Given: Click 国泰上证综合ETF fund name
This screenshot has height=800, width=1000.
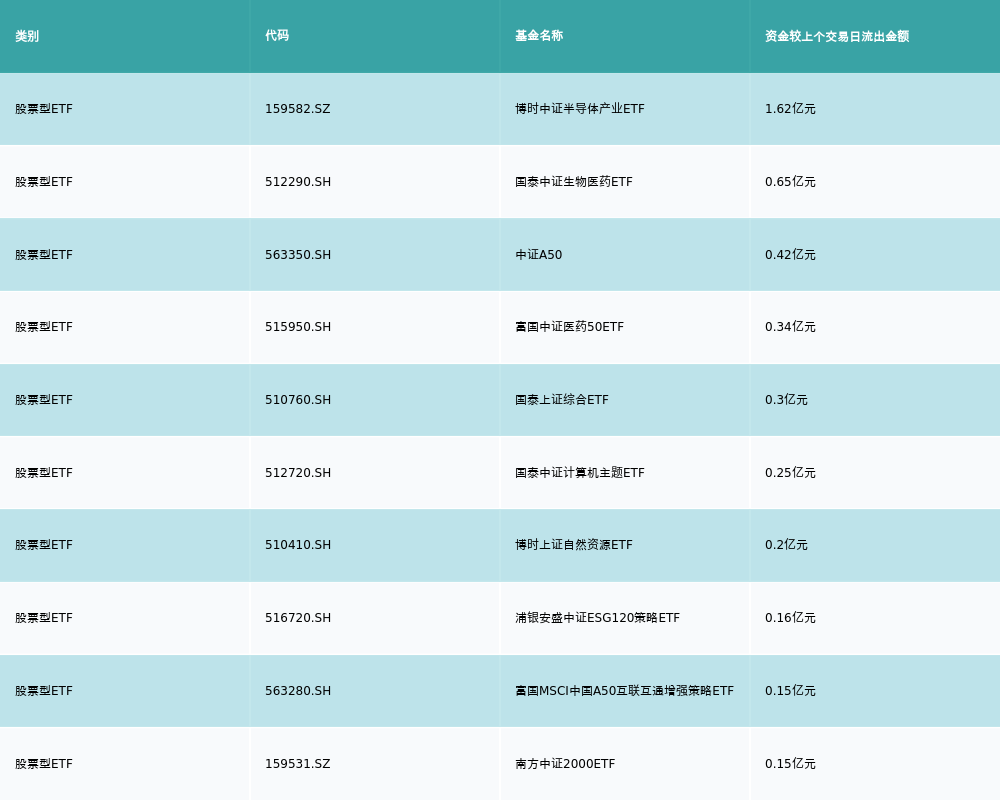Looking at the screenshot, I should click(562, 400).
